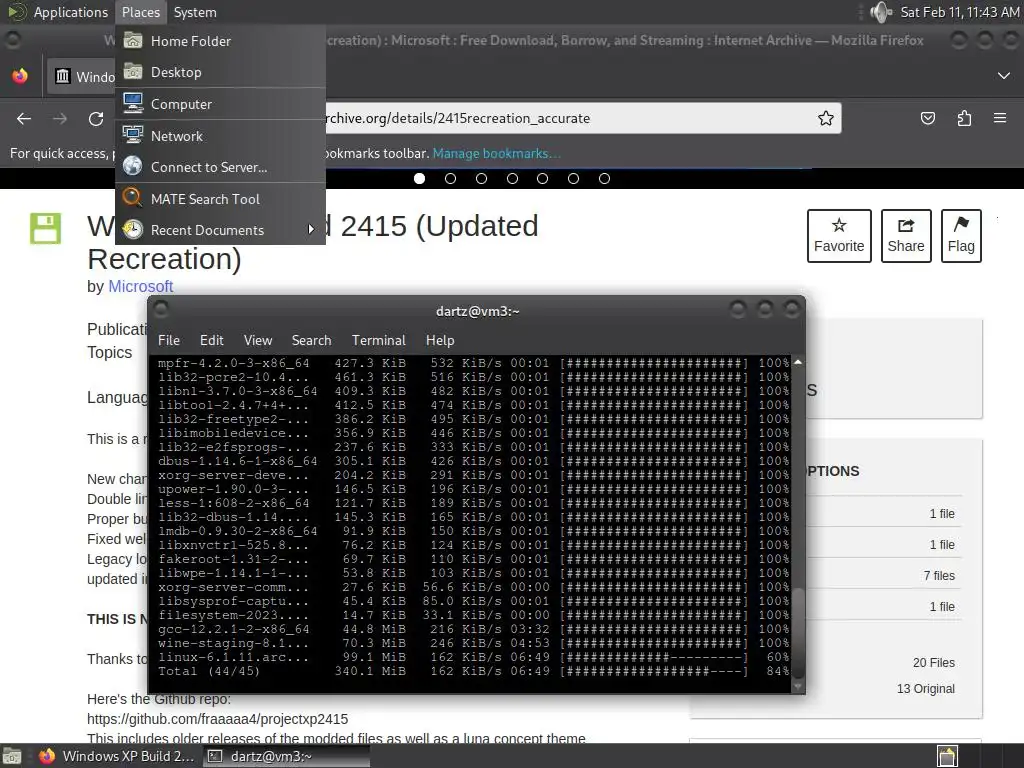1024x768 pixels.
Task: Open Save to Pocket icon
Action: pyautogui.click(x=927, y=118)
